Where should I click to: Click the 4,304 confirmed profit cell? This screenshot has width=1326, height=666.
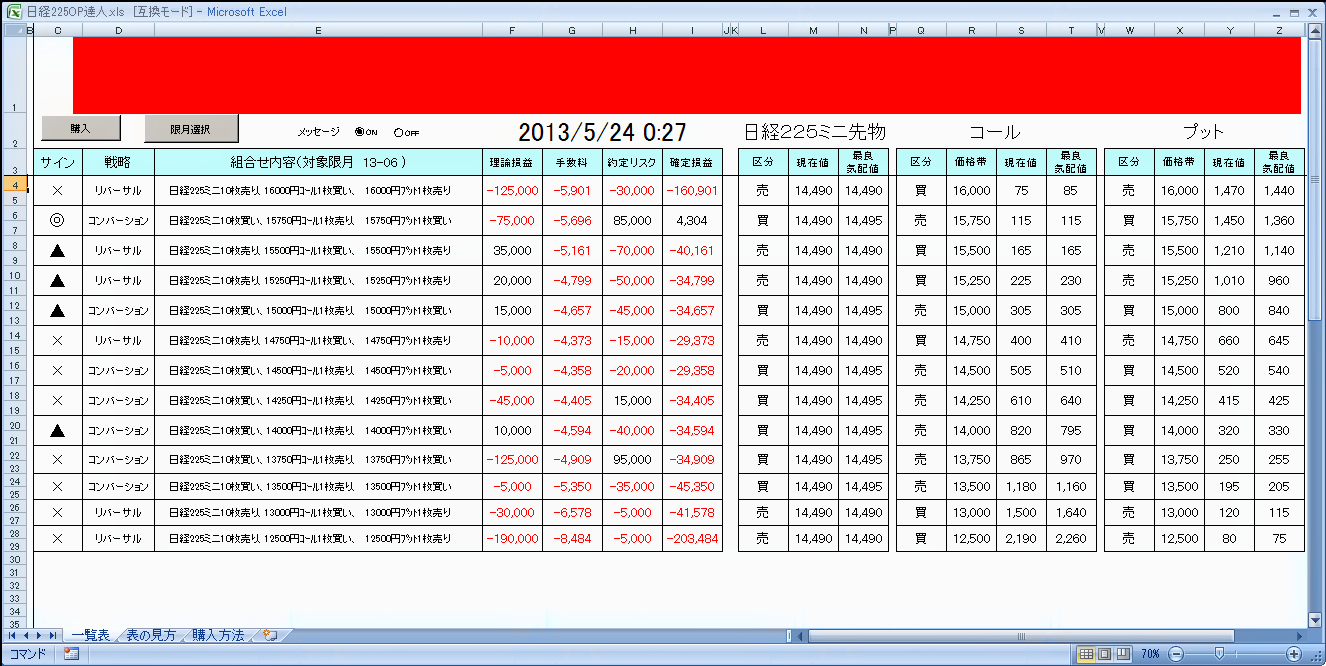click(x=692, y=220)
